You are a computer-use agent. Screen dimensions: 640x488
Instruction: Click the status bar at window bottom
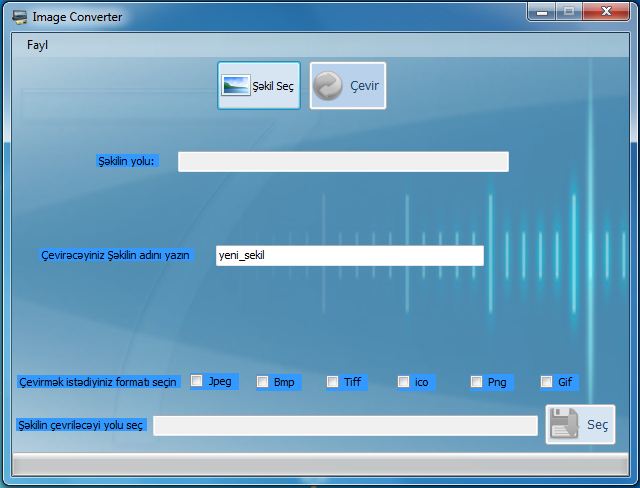click(x=320, y=464)
